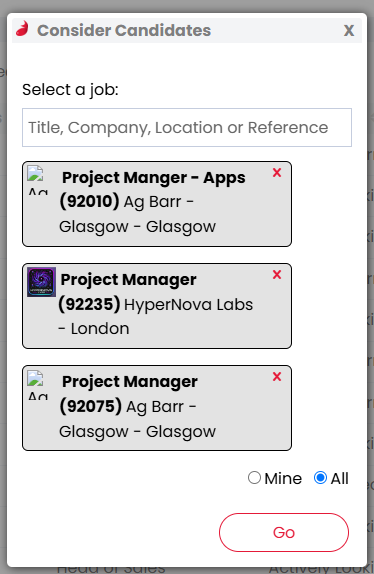Remove the HyperNova Labs (92235) job
374x574 pixels.
click(277, 275)
